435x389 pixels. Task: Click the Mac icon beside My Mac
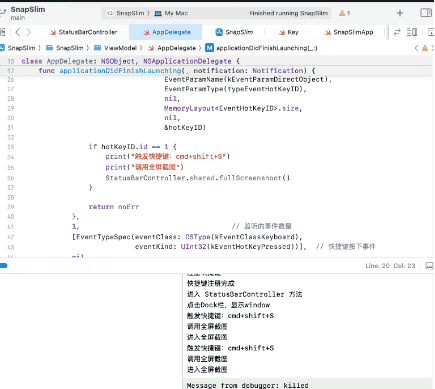tap(158, 13)
